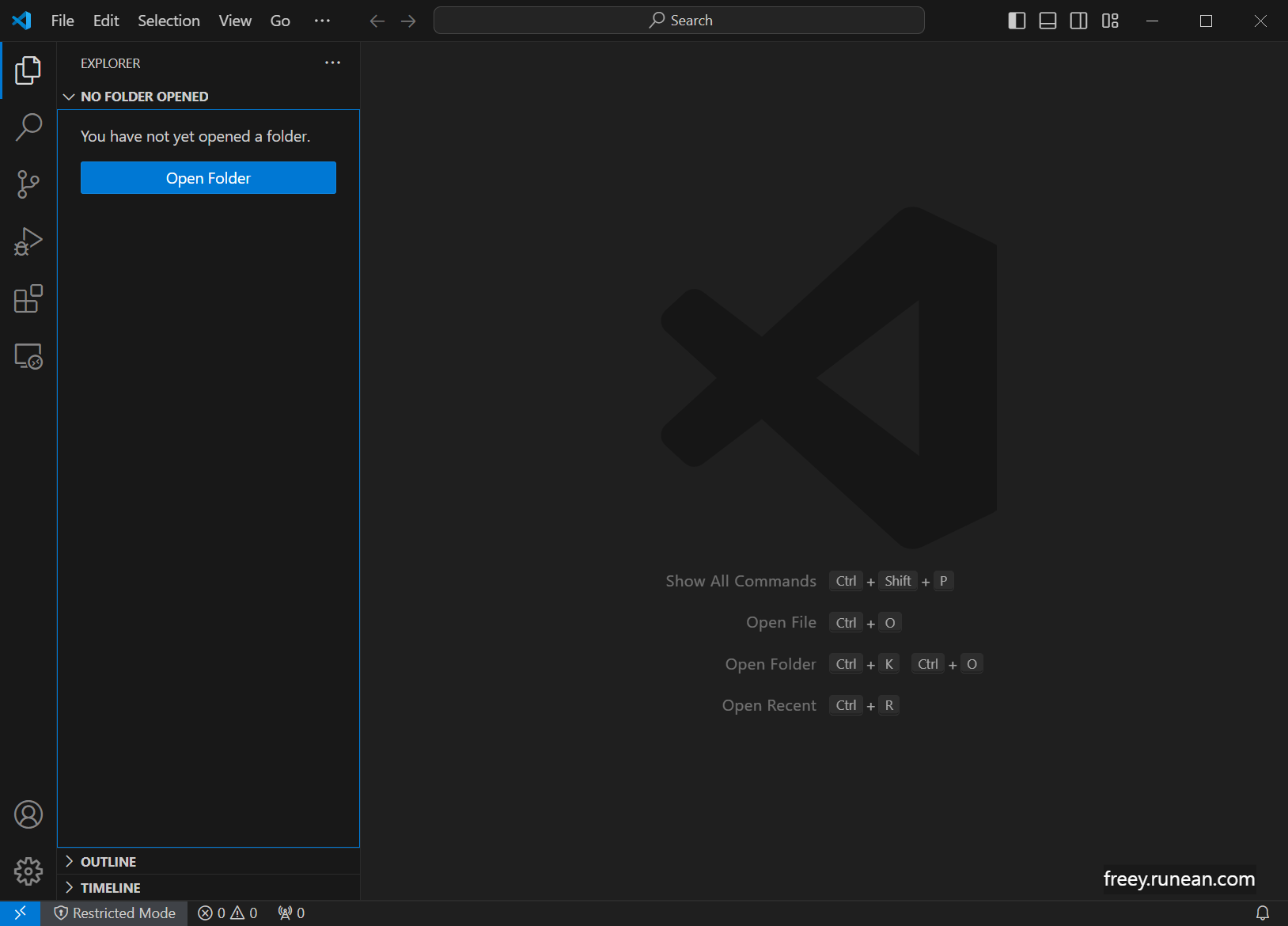Click the ports forwarded indicator showing 0
The height and width of the screenshot is (926, 1288).
[291, 913]
